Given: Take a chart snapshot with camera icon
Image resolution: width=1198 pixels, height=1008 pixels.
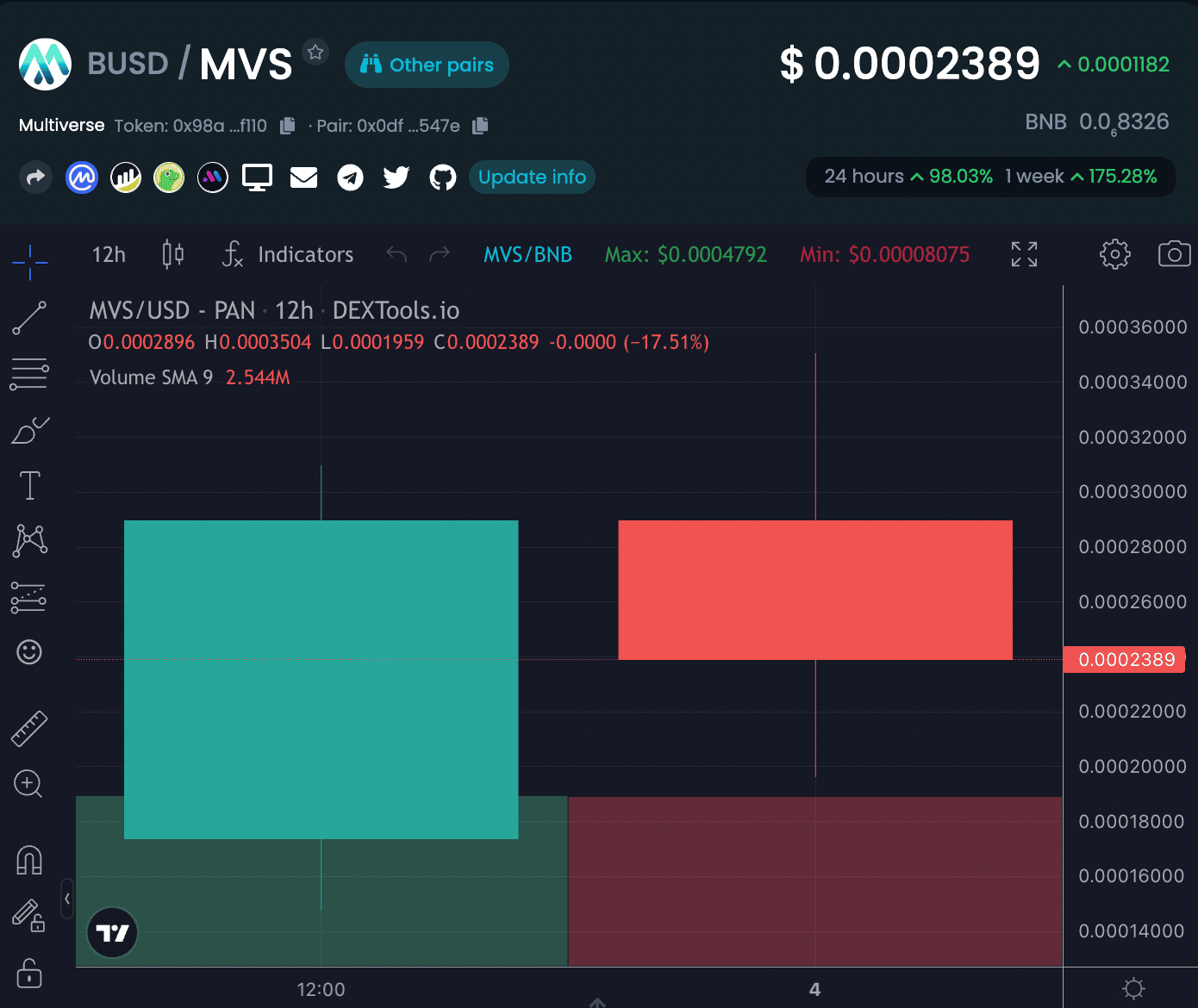Looking at the screenshot, I should coord(1175,254).
